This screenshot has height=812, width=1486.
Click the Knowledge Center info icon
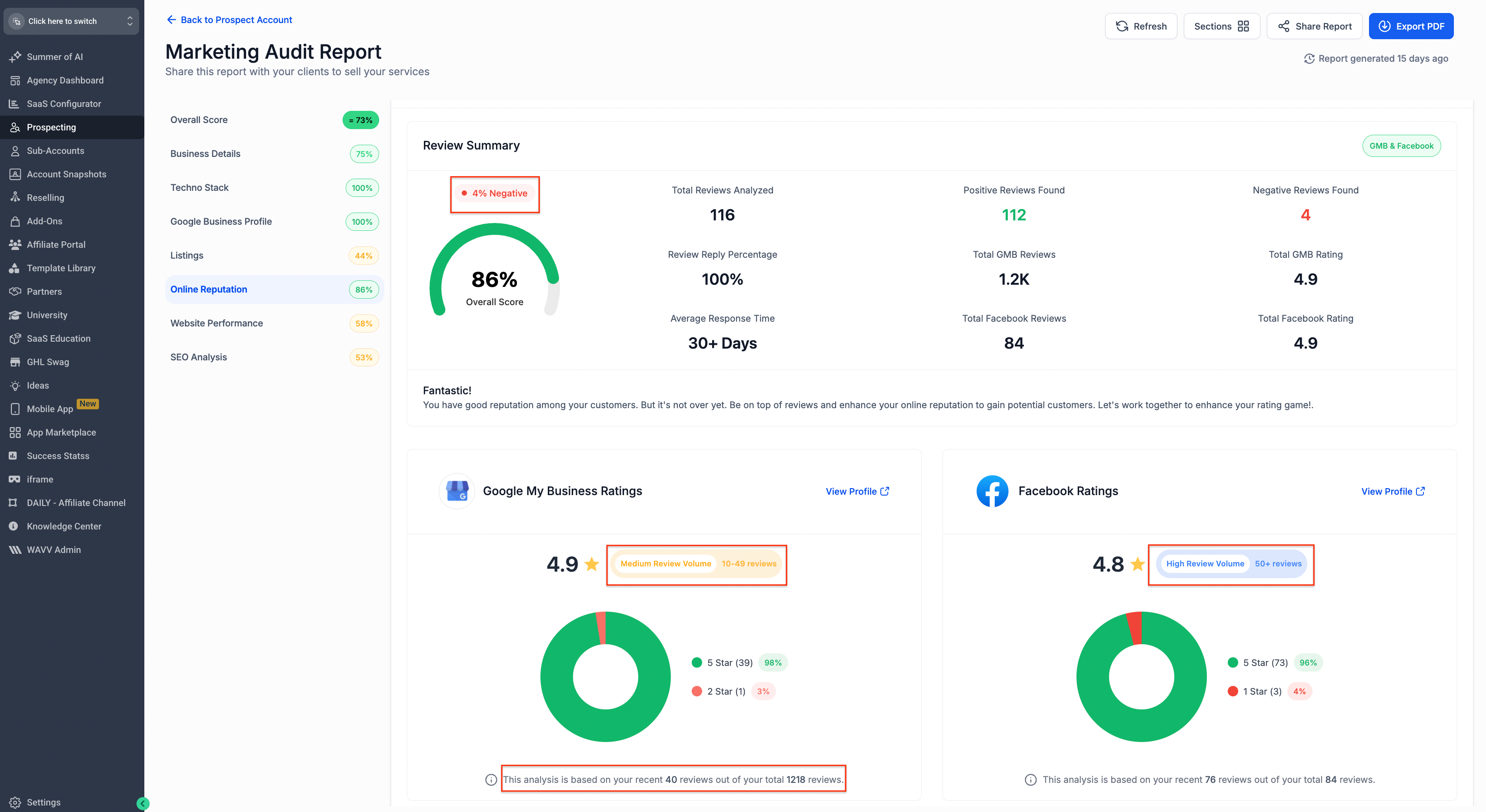coord(14,526)
